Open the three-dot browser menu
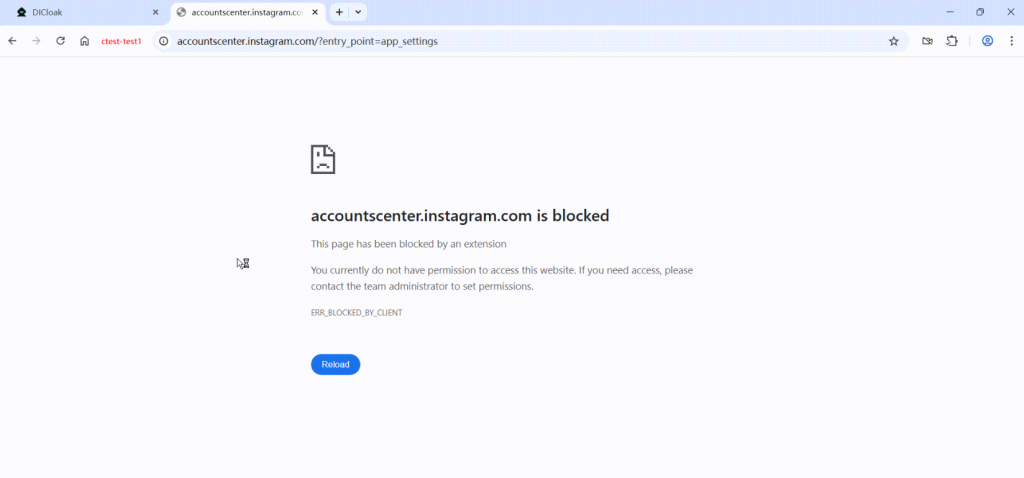 (1010, 41)
